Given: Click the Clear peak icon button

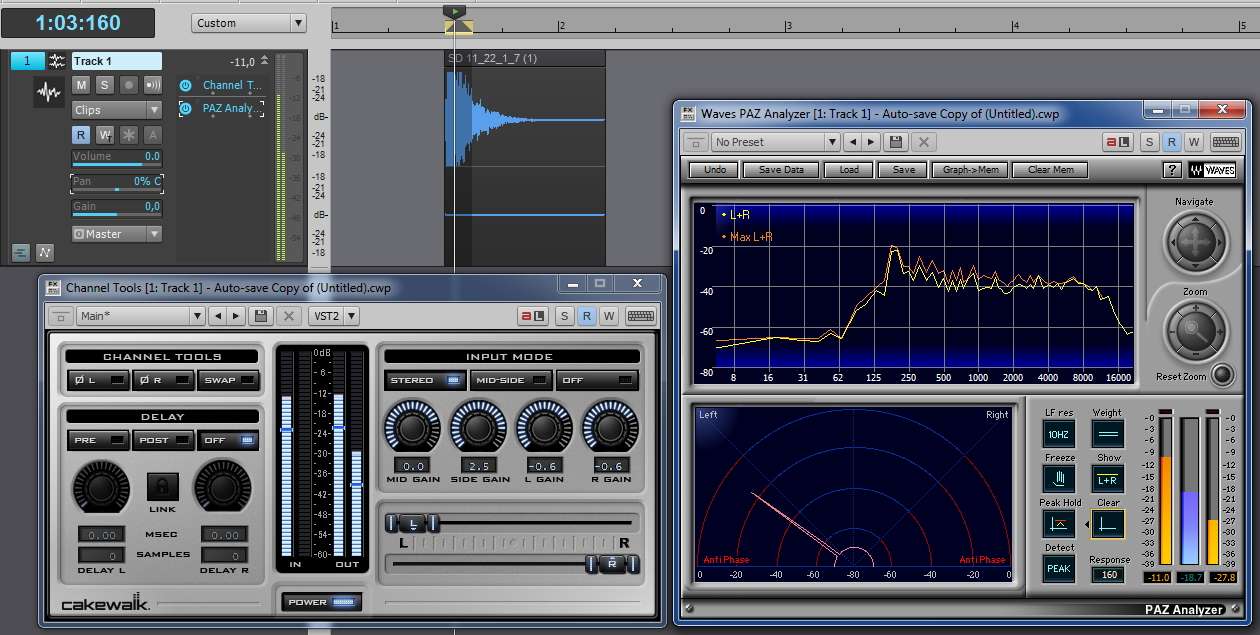Looking at the screenshot, I should point(1107,524).
